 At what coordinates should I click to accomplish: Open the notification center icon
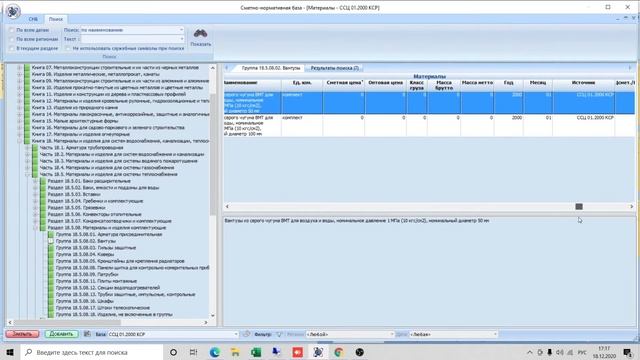pos(628,352)
